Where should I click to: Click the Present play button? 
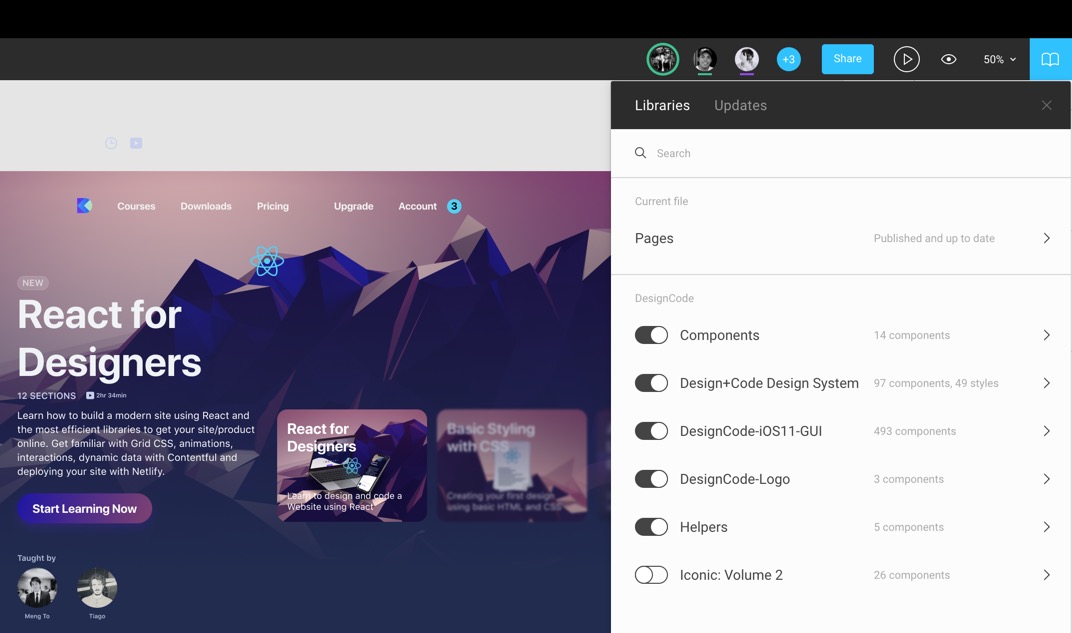tap(907, 59)
